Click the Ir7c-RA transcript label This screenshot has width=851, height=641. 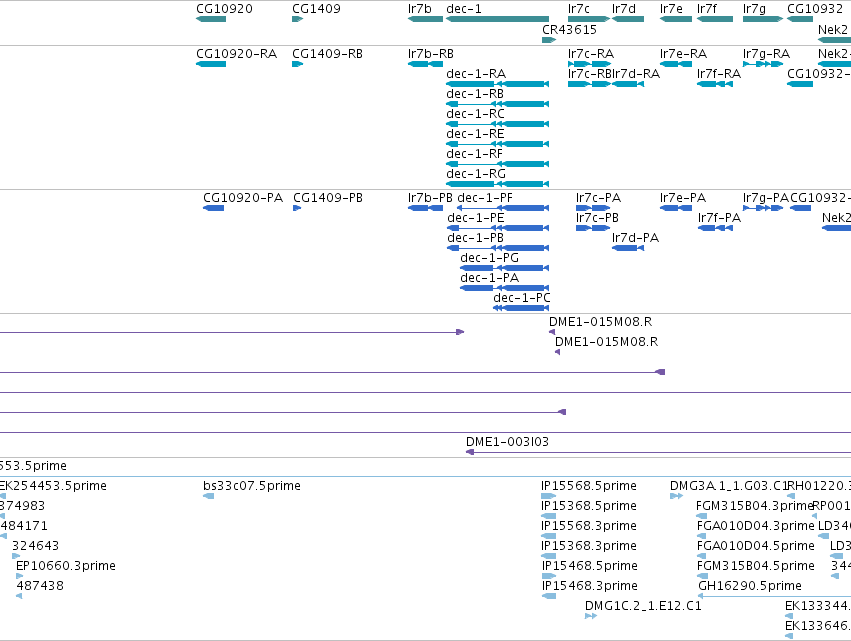(x=590, y=54)
